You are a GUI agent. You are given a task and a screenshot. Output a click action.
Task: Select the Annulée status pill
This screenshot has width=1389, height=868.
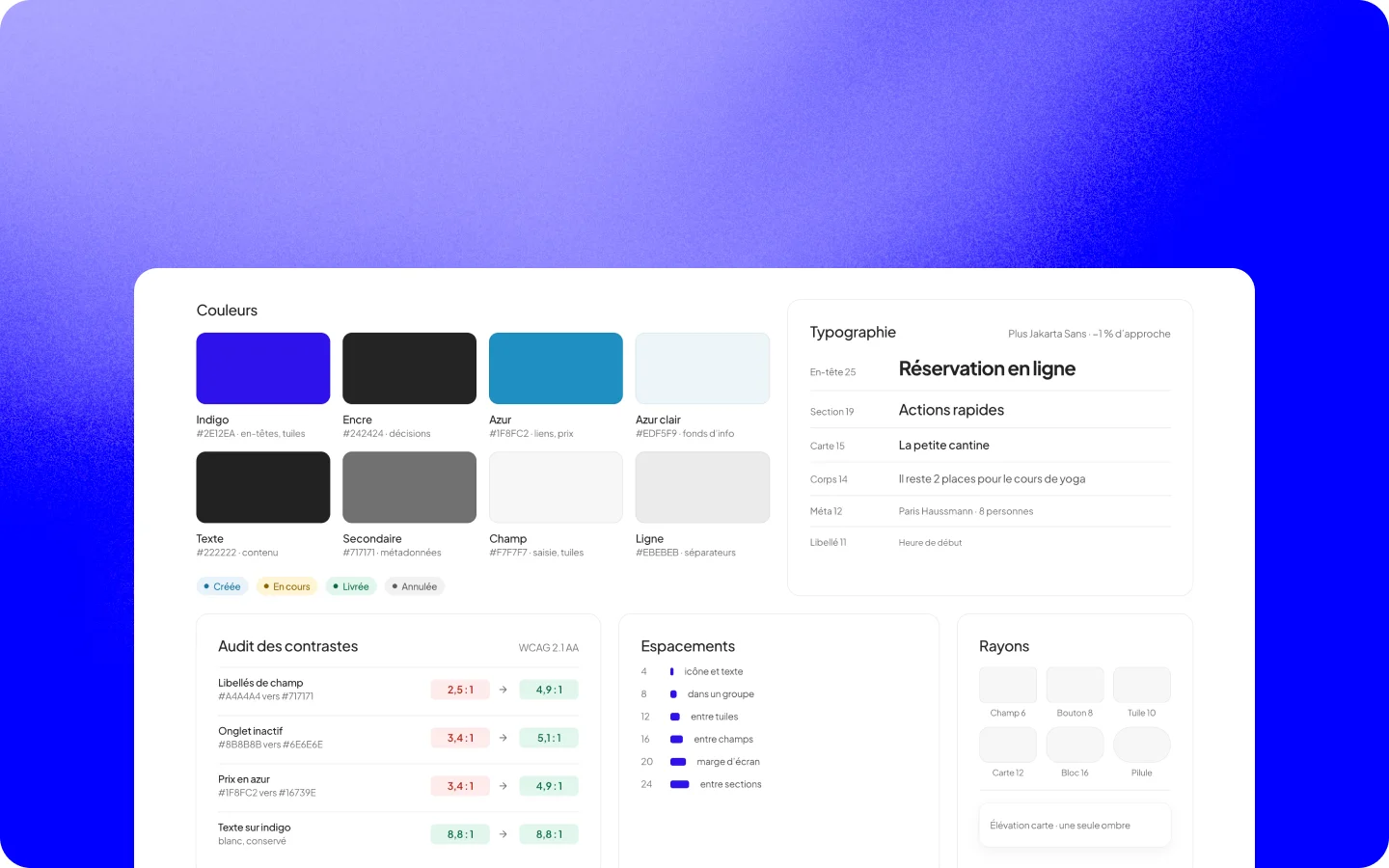coord(415,586)
